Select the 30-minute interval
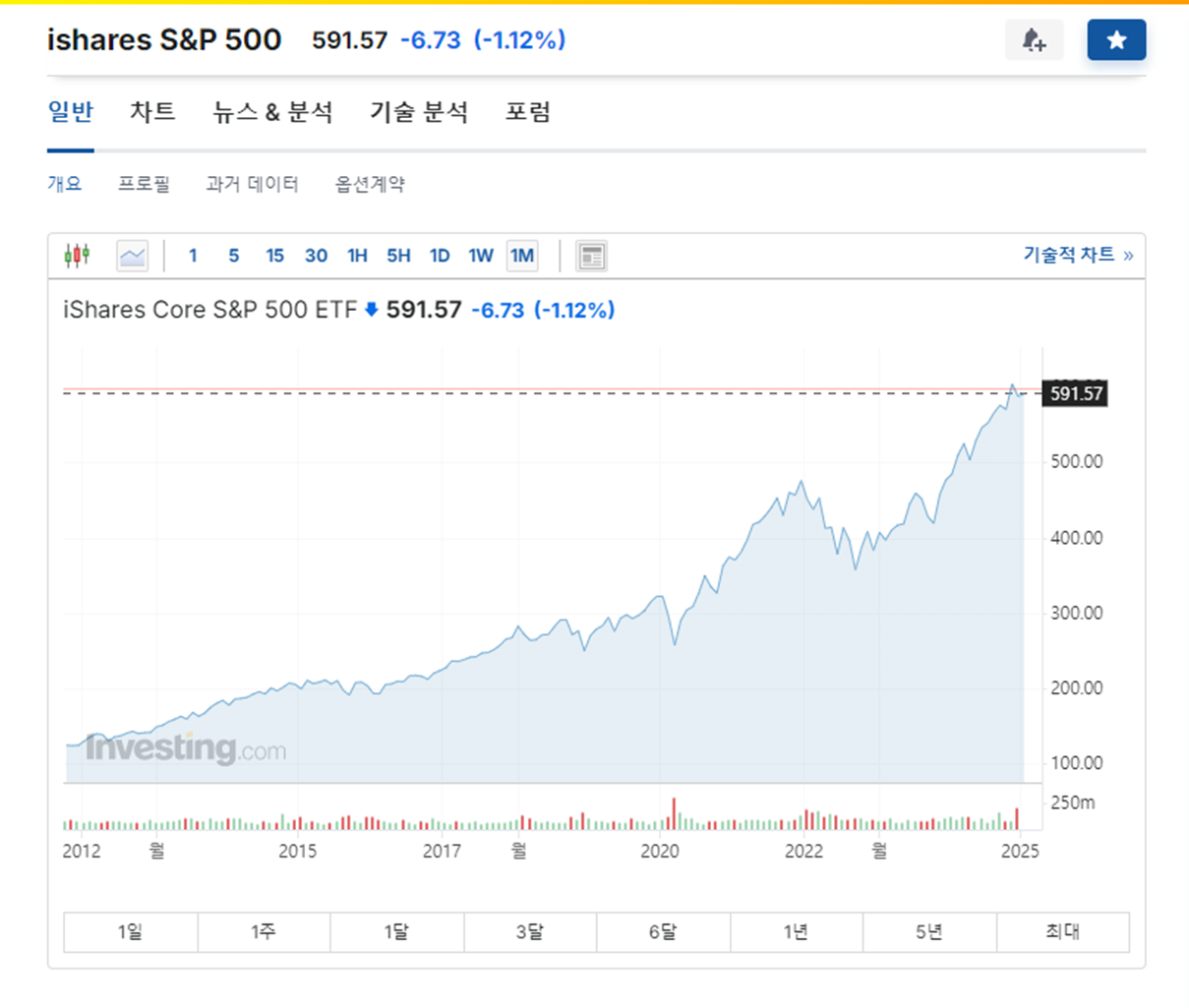Screen dimensions: 1189x1008 [316, 256]
